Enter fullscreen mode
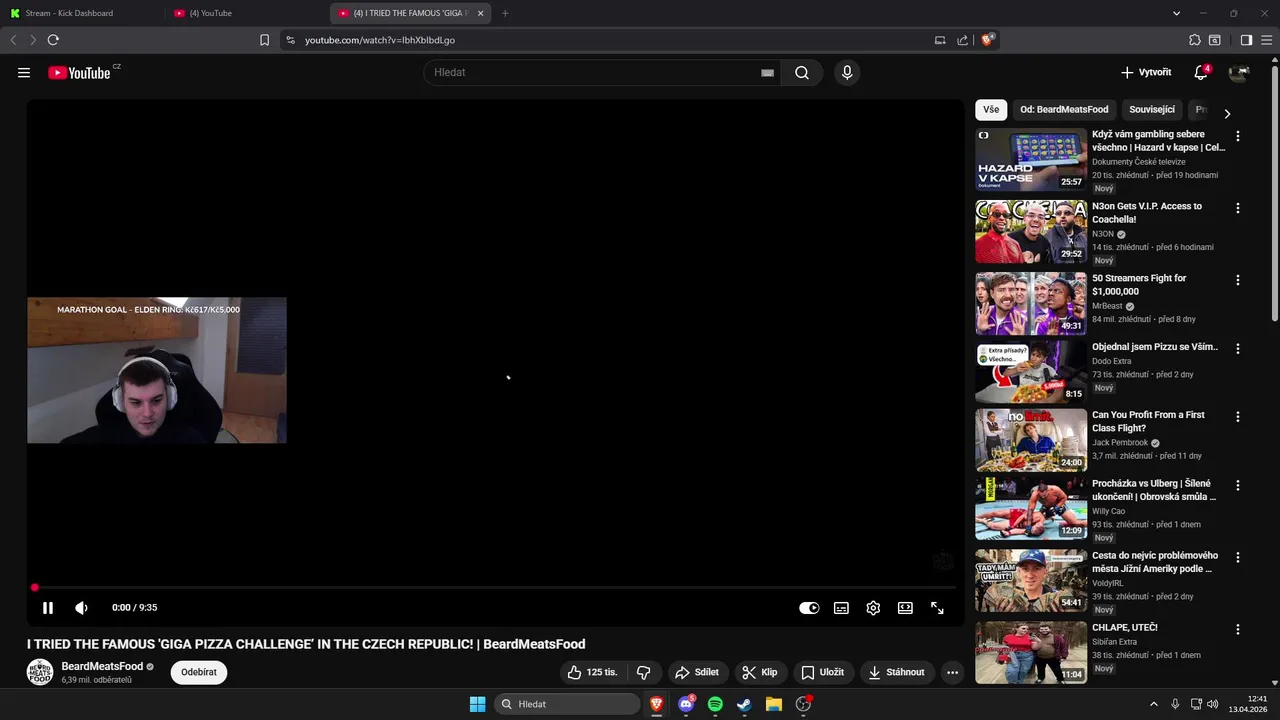 937,608
